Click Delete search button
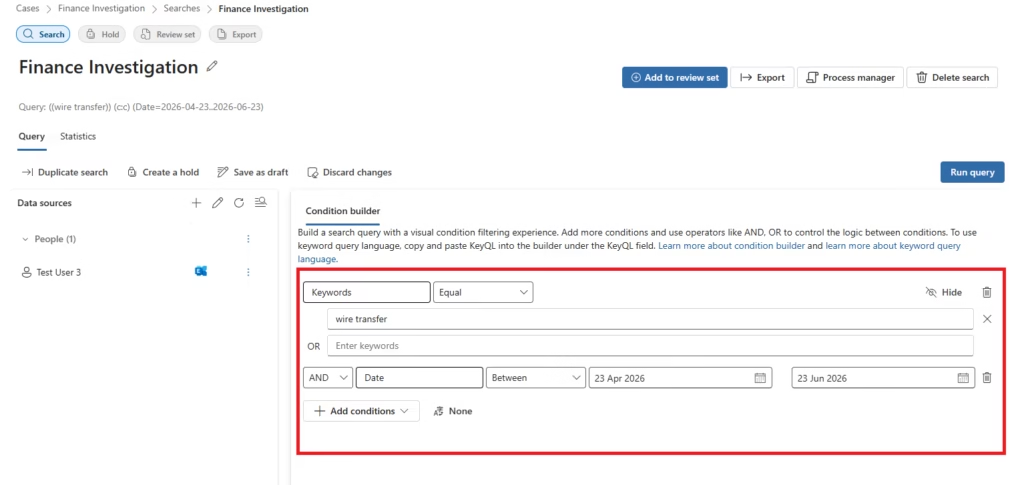Image resolution: width=1024 pixels, height=485 pixels. [x=952, y=77]
